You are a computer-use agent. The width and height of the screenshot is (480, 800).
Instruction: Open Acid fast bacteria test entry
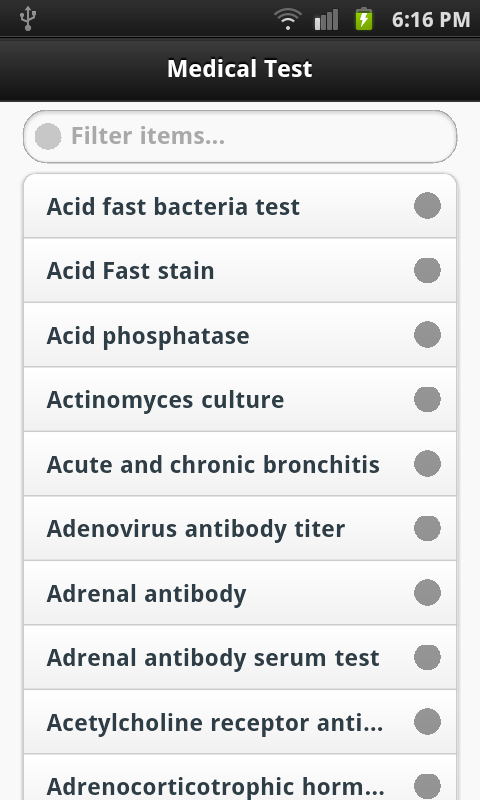pos(240,206)
